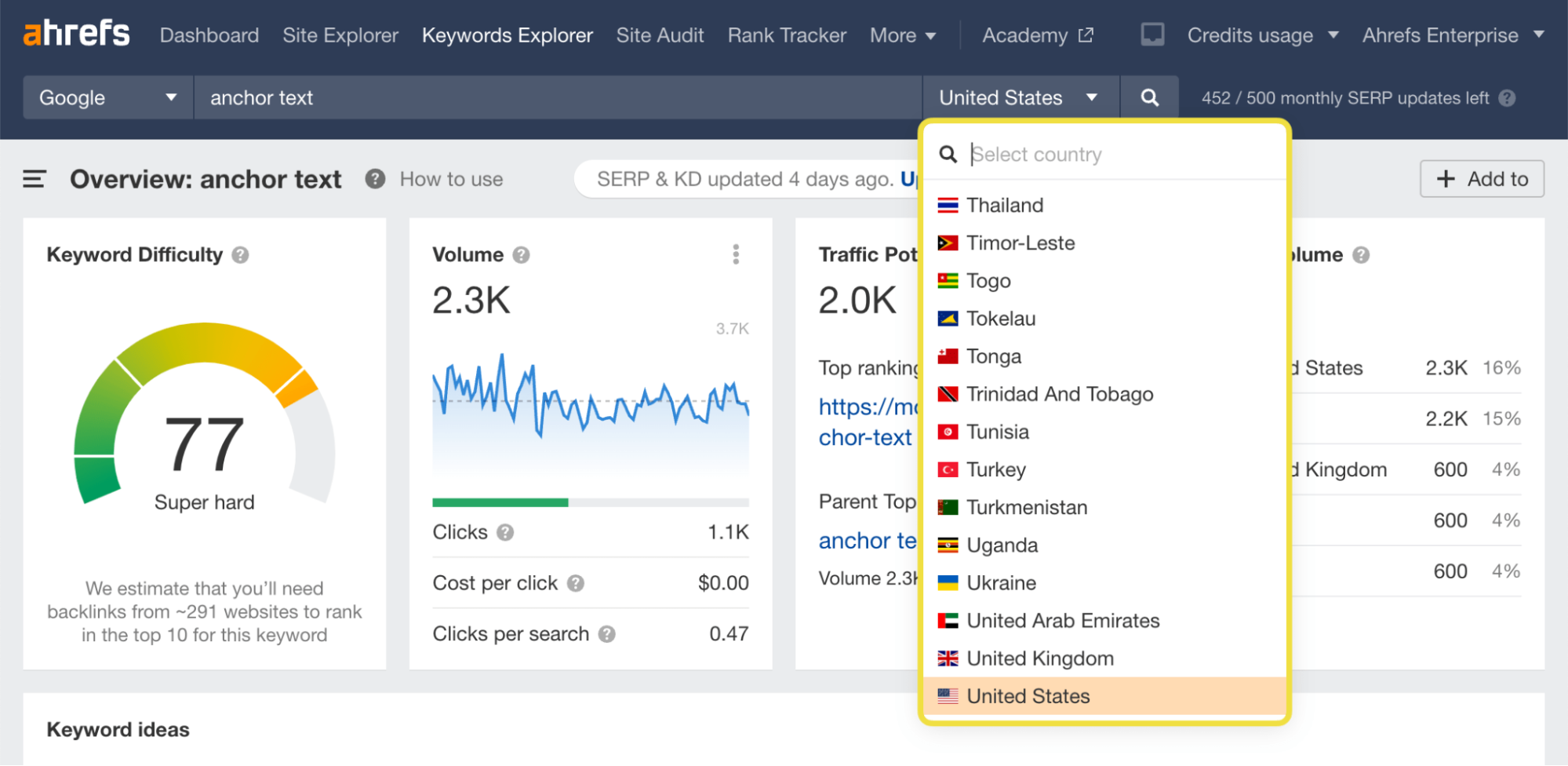Select United Kingdom from the country list
Screen dimensions: 1568x766
pyautogui.click(x=1039, y=658)
